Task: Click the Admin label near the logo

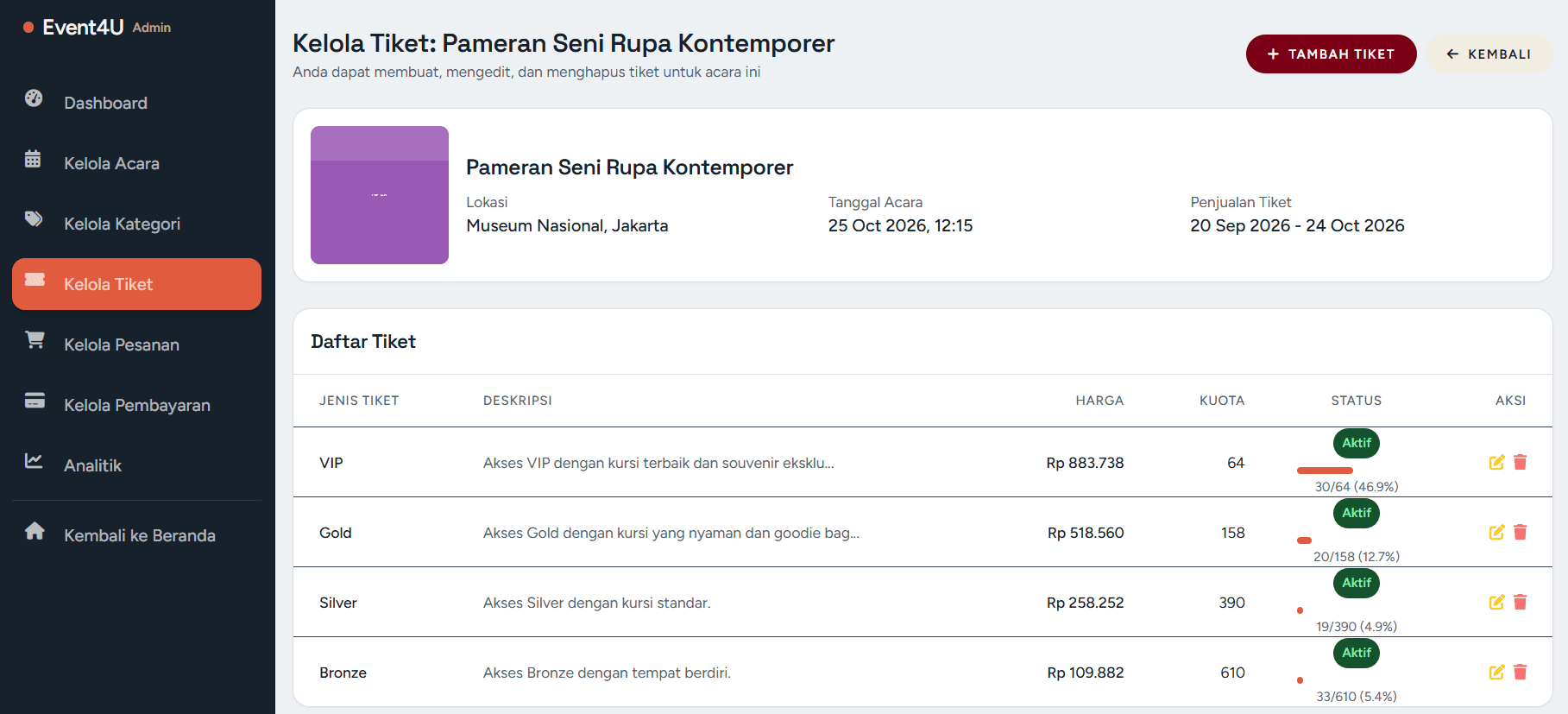Action: pos(152,28)
